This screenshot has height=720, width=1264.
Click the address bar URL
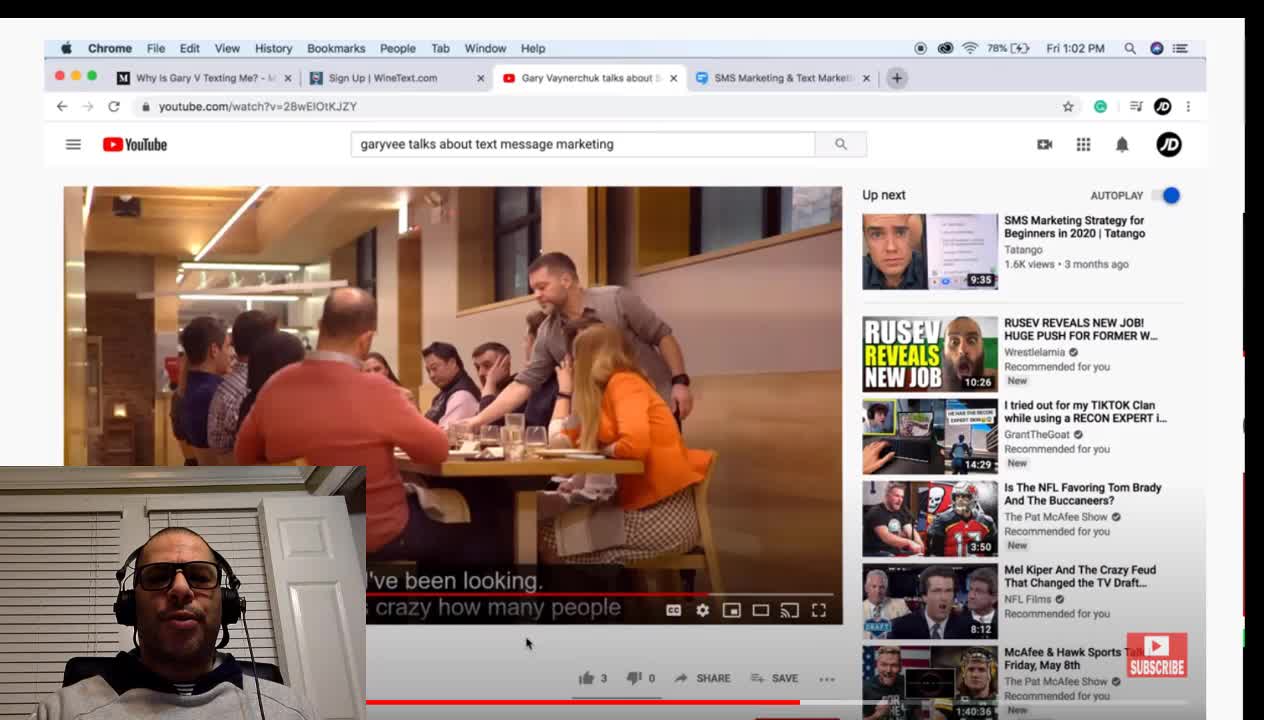pos(258,106)
